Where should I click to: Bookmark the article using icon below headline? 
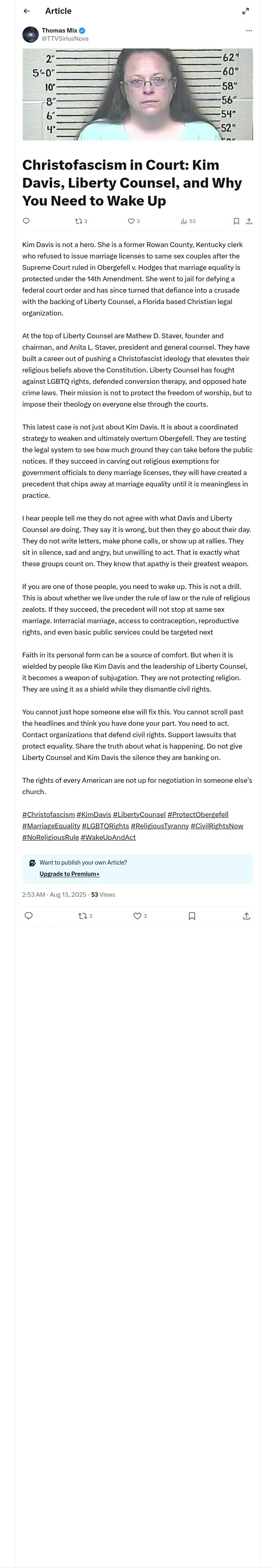point(236,221)
